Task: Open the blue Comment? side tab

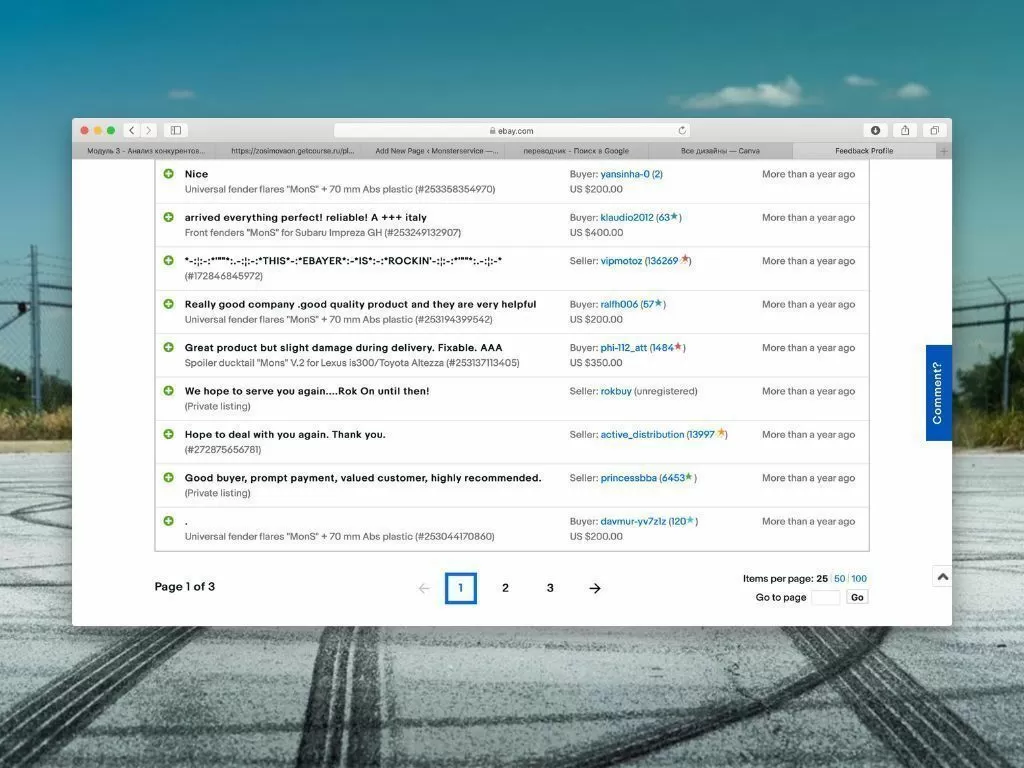Action: click(x=938, y=393)
